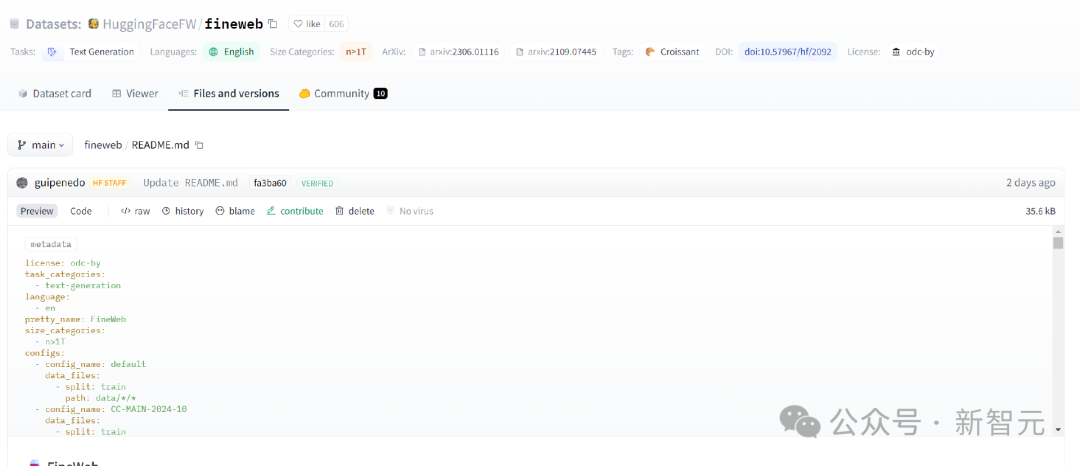Copy the README.md file path icon

click(199, 145)
